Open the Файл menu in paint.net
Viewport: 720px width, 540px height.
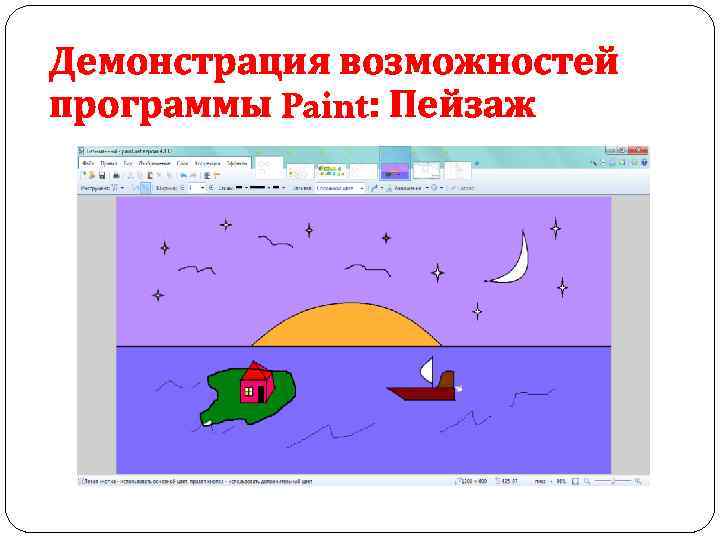pos(88,163)
